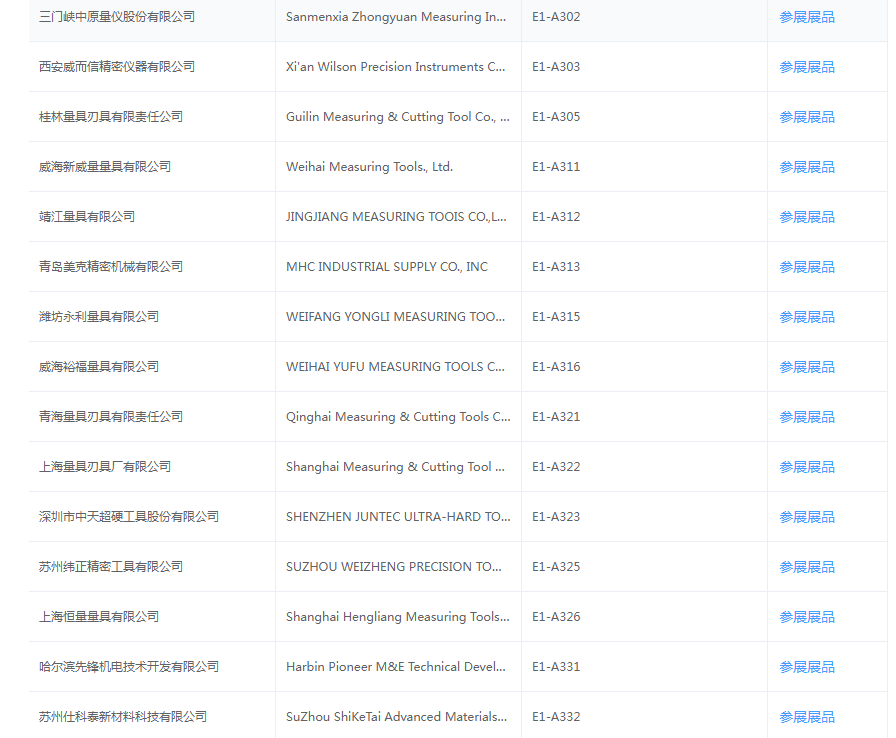Click English name WEIHAI YUFU MEASURING TOOLS
The height and width of the screenshot is (738, 896).
pyautogui.click(x=395, y=367)
